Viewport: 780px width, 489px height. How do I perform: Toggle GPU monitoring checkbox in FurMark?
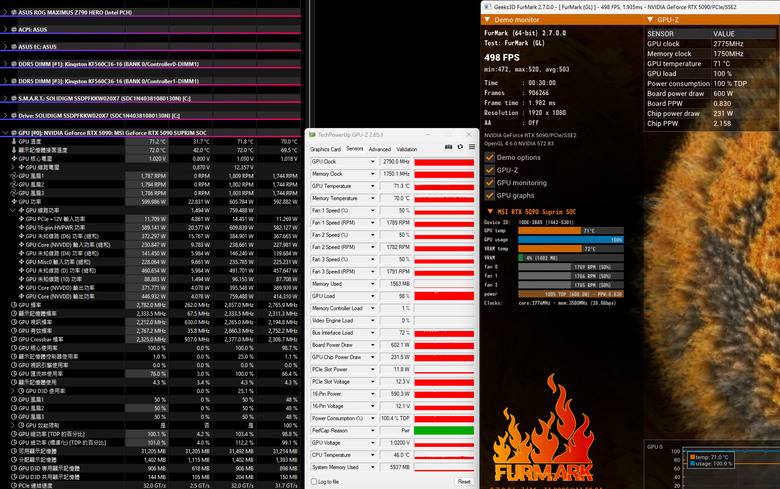(489, 183)
